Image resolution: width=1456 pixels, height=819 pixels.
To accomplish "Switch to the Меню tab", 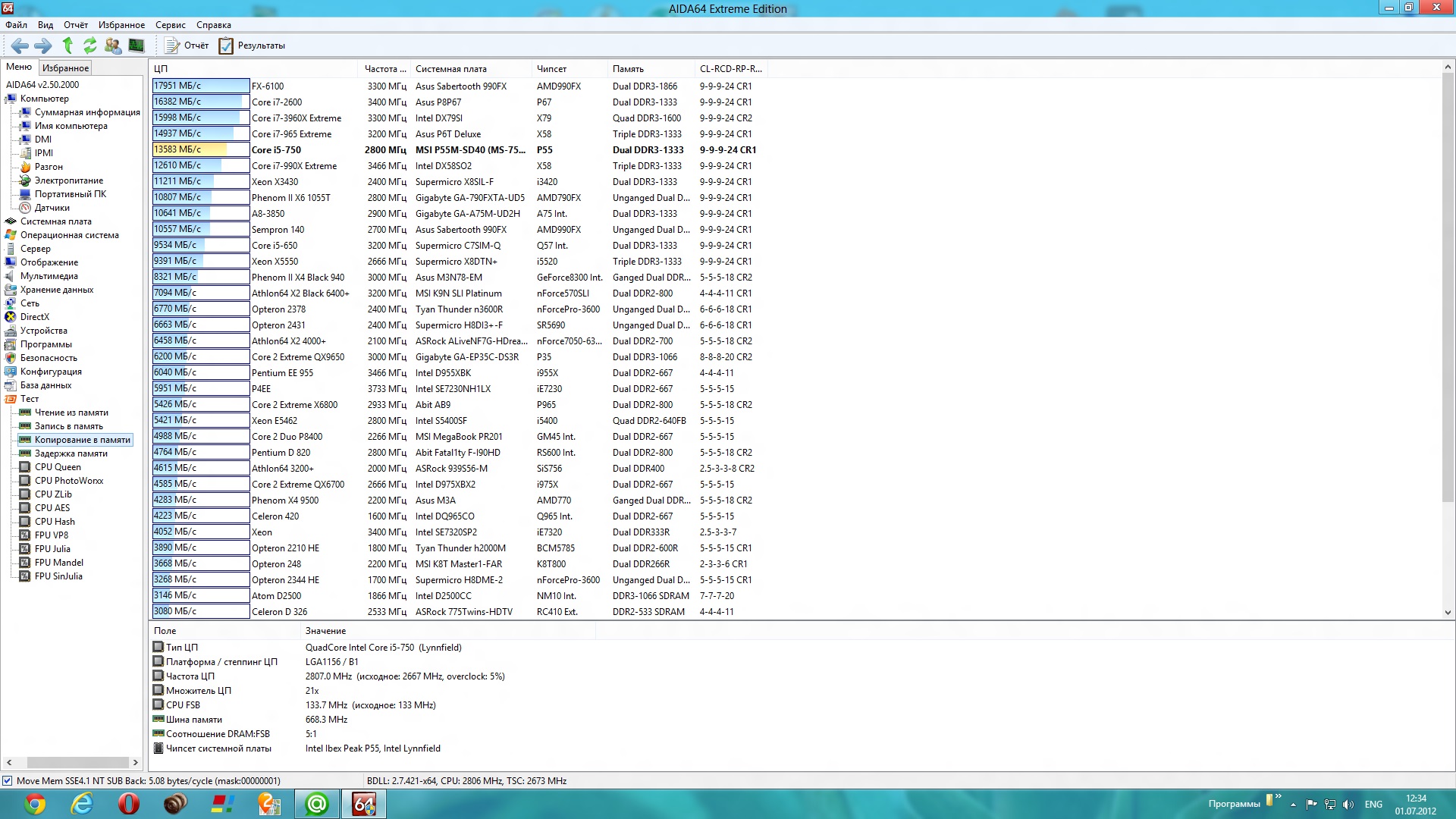I will 19,67.
